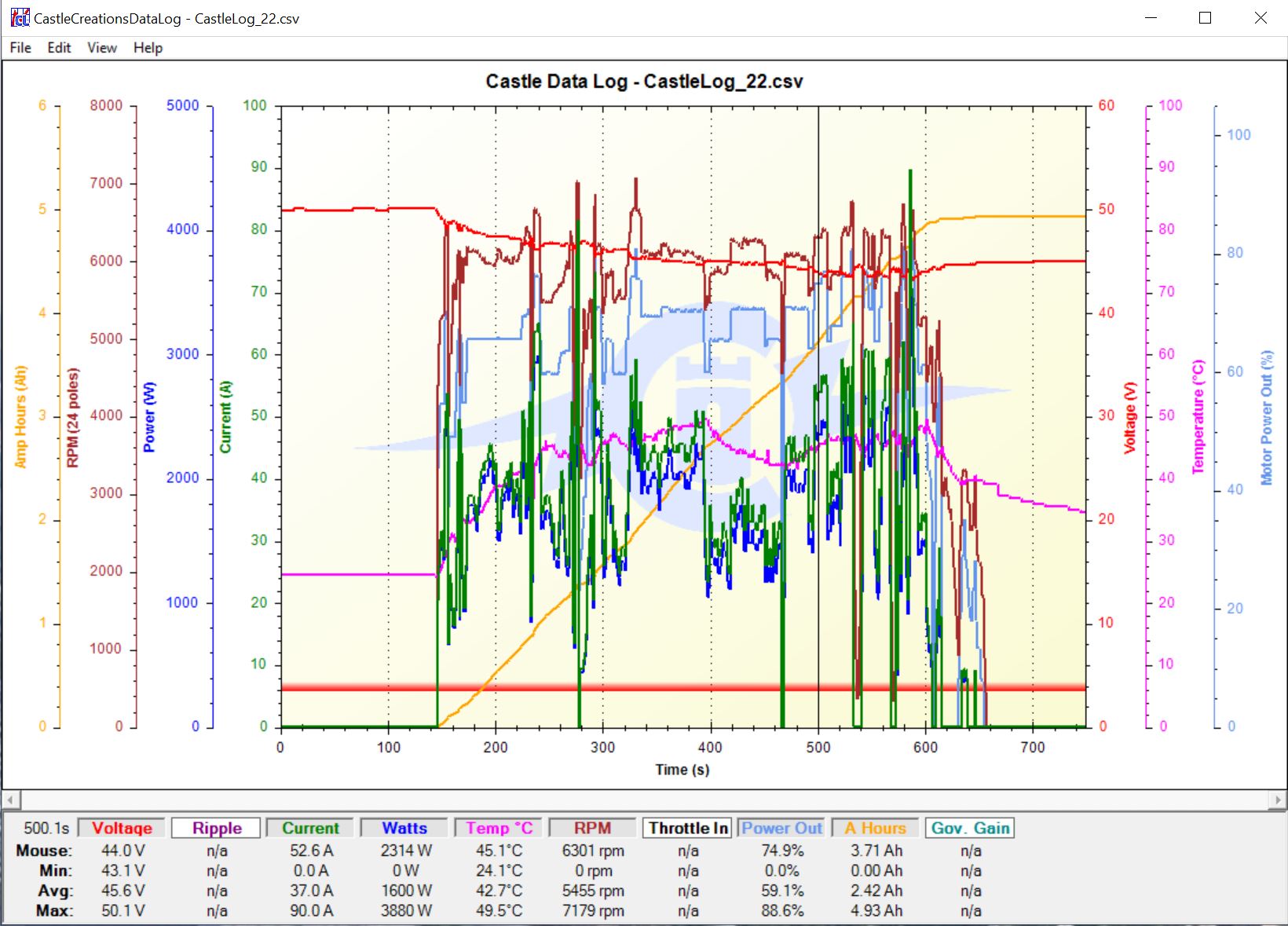This screenshot has width=1288, height=926.
Task: Click the Avg watts value 1600 W
Action: point(405,891)
